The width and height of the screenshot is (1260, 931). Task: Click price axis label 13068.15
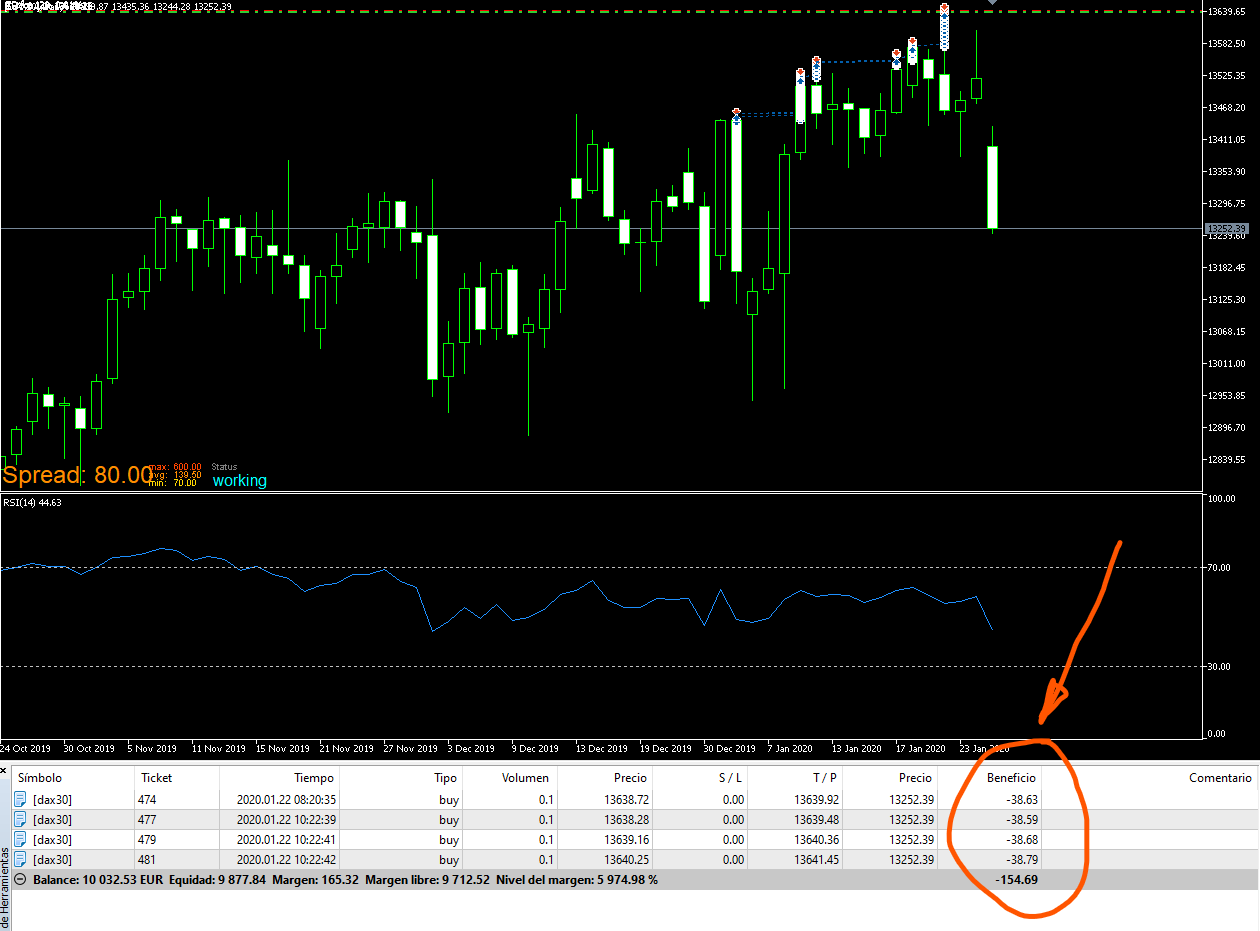coord(1226,331)
